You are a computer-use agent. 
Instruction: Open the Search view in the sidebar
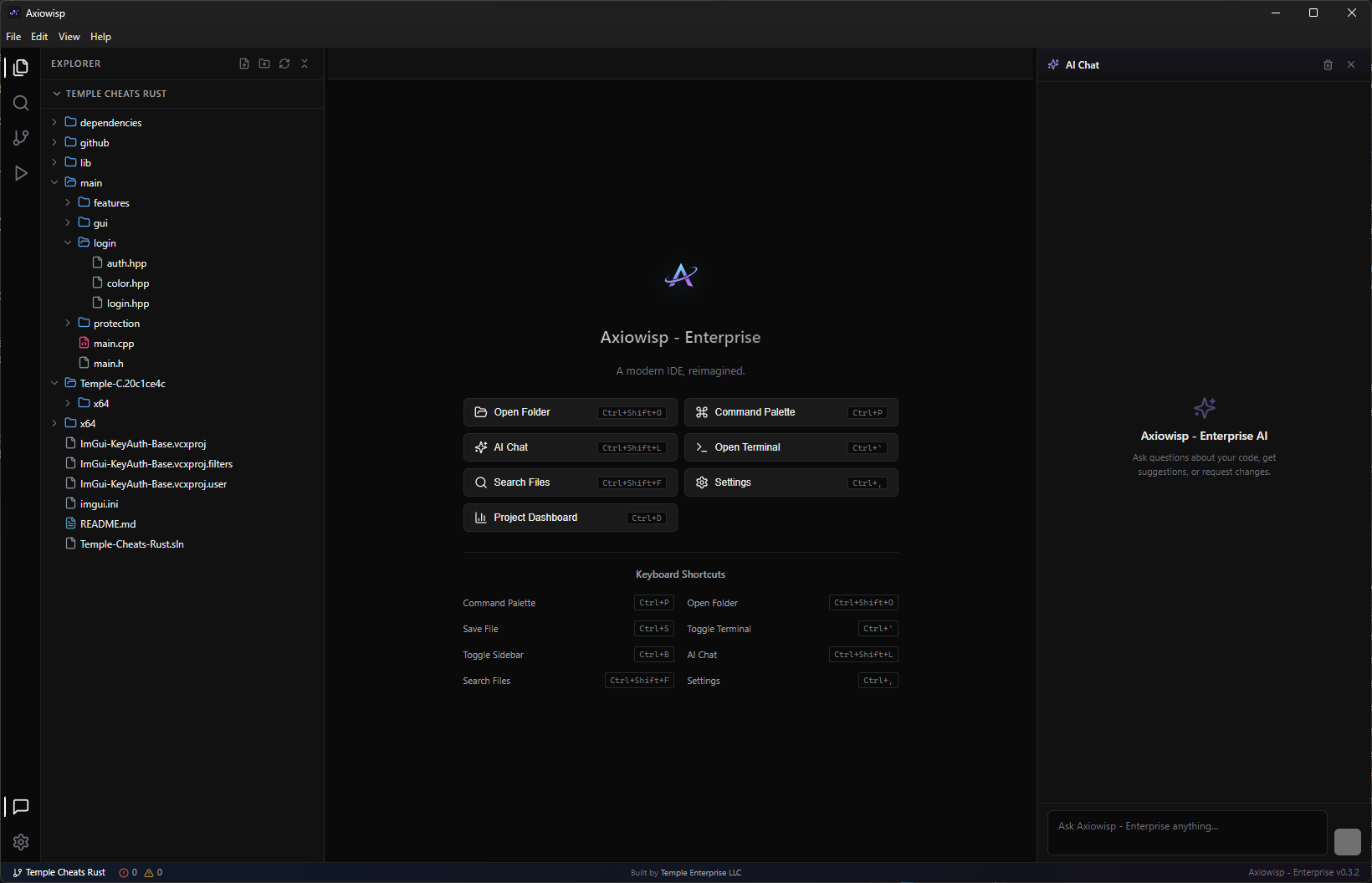[20, 103]
